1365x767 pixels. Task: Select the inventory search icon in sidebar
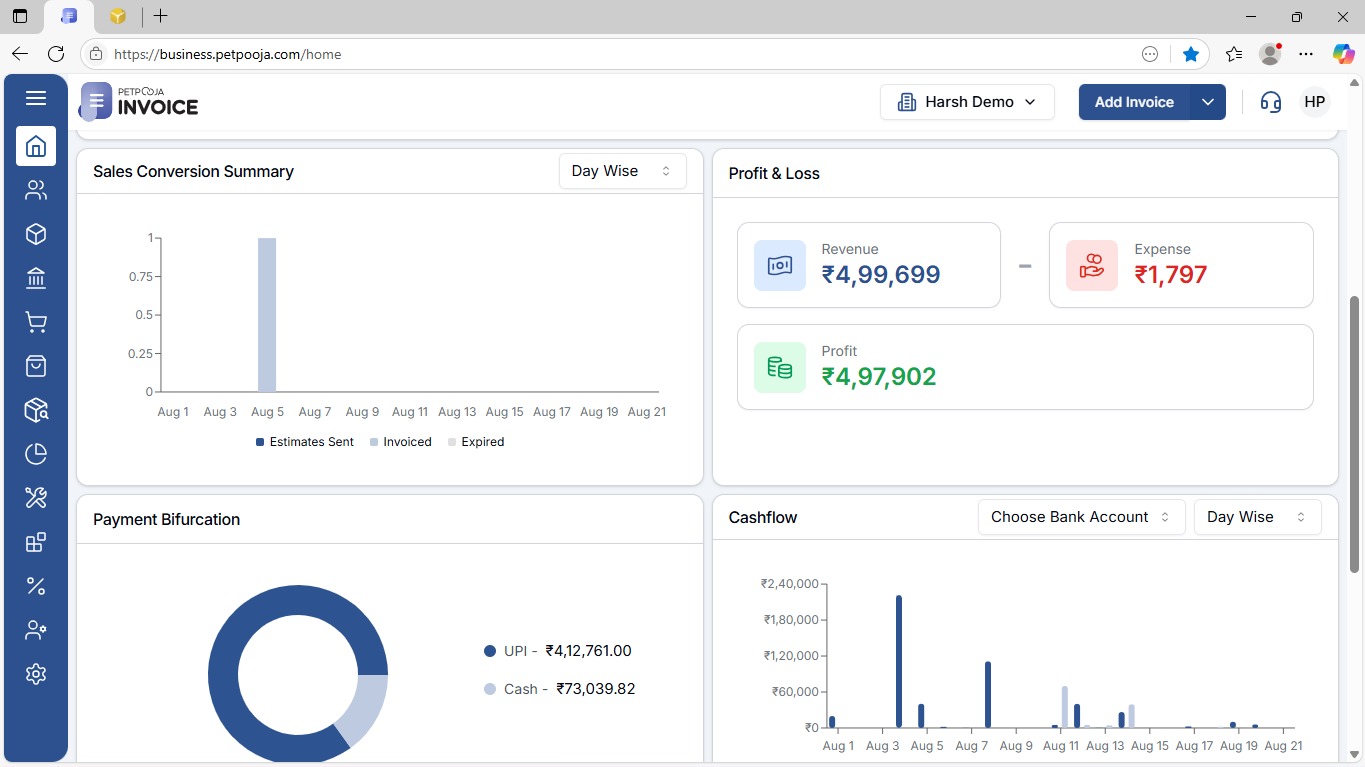tap(36, 410)
